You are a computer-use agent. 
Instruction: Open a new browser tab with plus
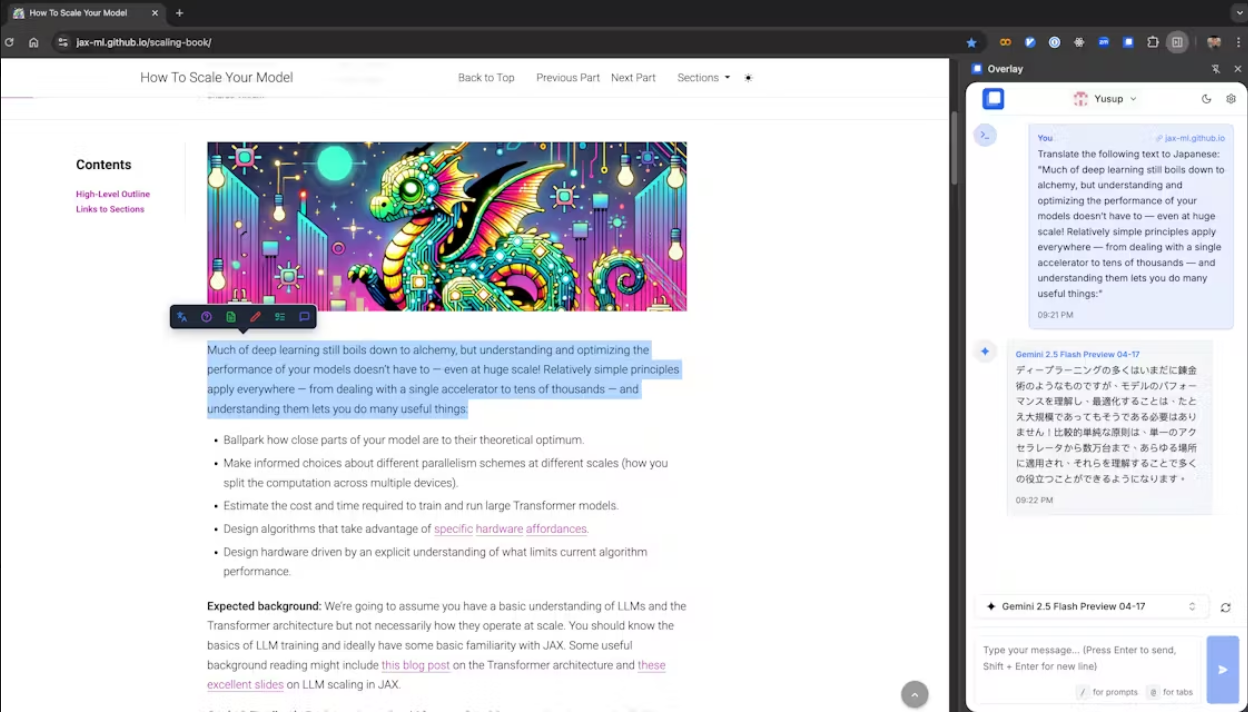tap(180, 13)
